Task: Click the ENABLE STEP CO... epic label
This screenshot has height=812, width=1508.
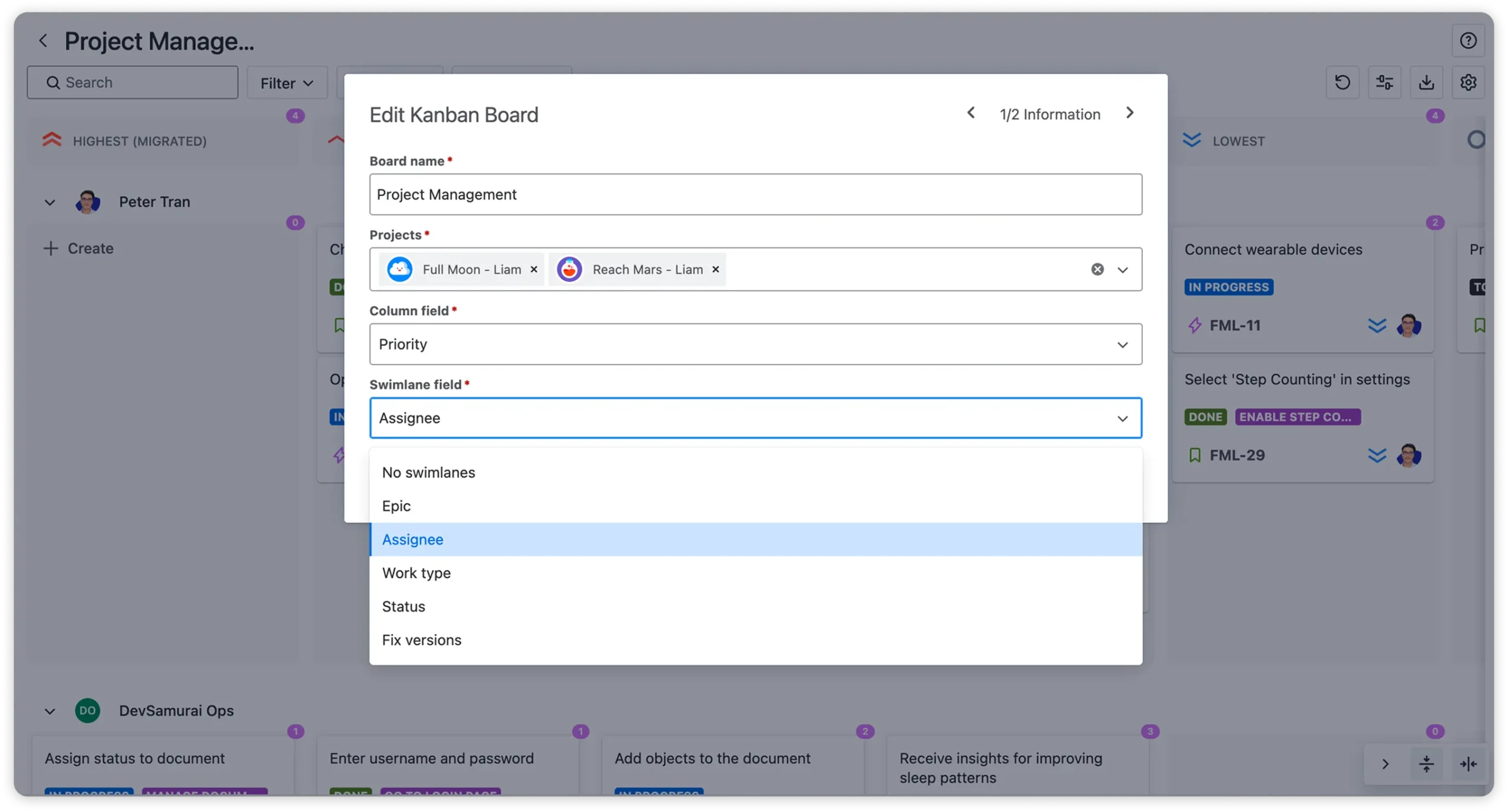Action: (1297, 417)
